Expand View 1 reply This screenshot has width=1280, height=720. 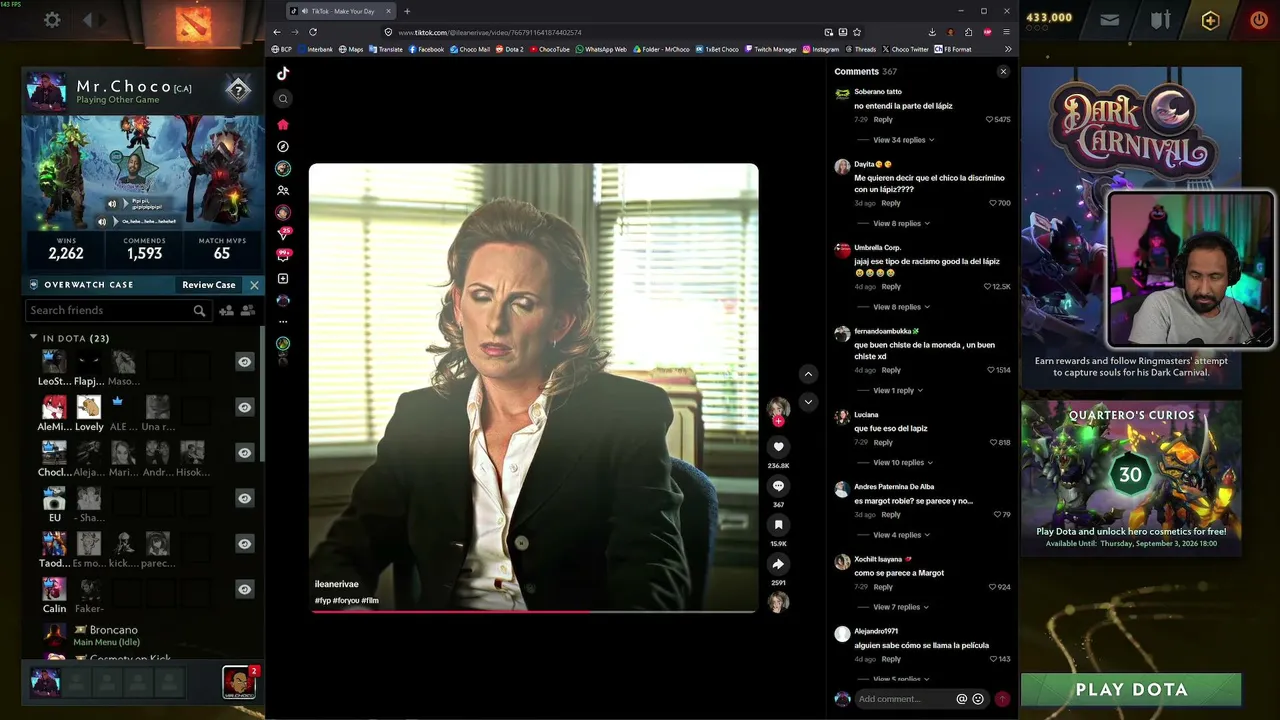pos(897,390)
